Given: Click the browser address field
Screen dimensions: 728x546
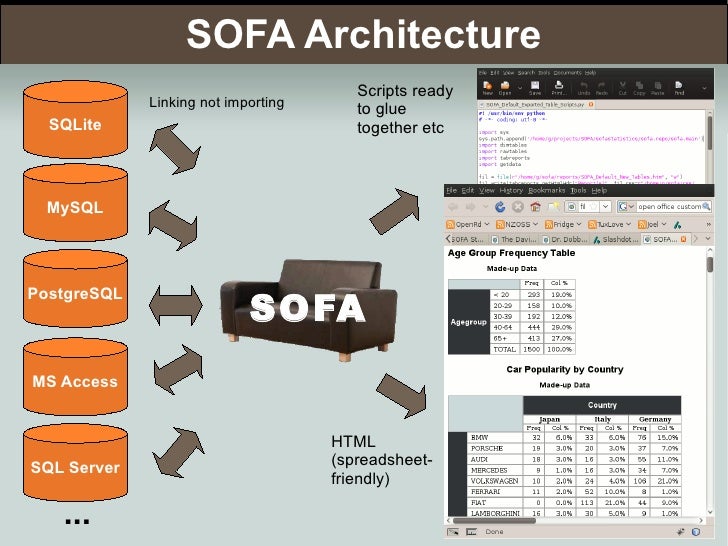Looking at the screenshot, I should click(x=587, y=206).
